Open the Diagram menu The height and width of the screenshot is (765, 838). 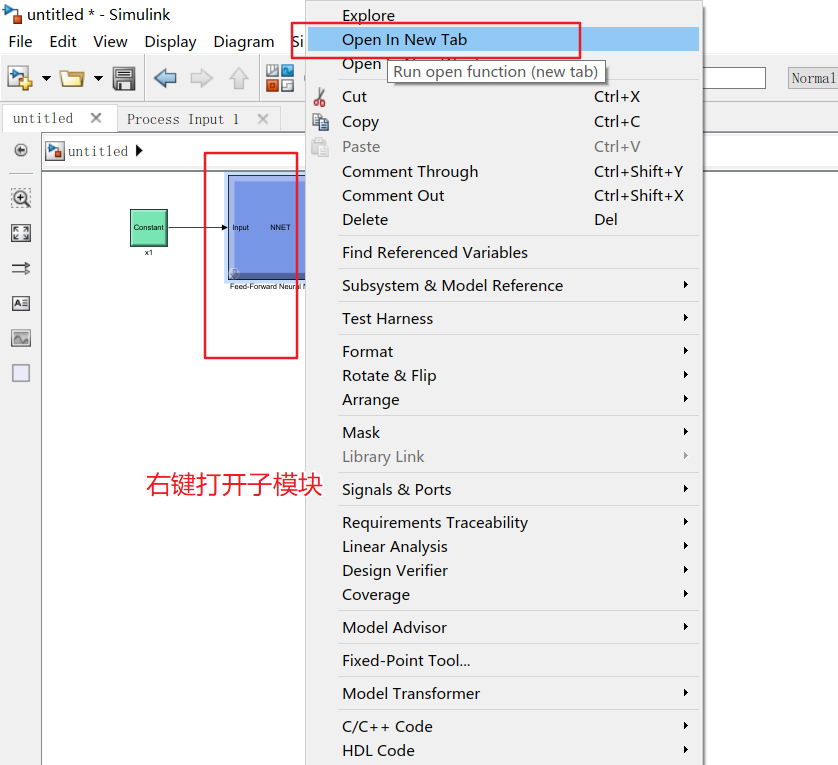[x=243, y=42]
